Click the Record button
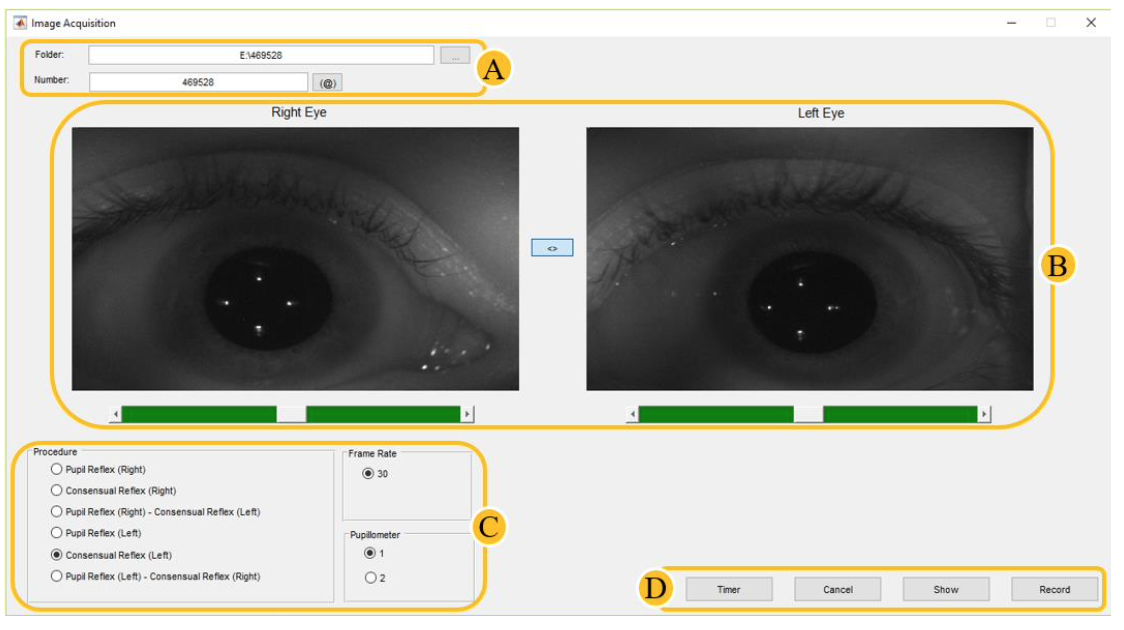This screenshot has width=1124, height=630. click(1054, 590)
